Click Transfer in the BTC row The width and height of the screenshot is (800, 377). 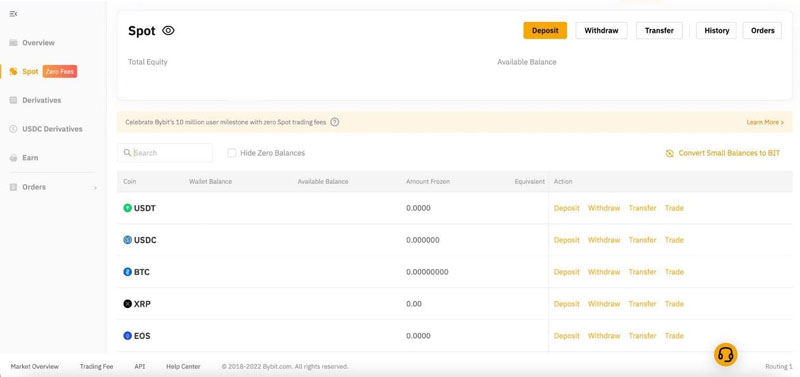(642, 272)
